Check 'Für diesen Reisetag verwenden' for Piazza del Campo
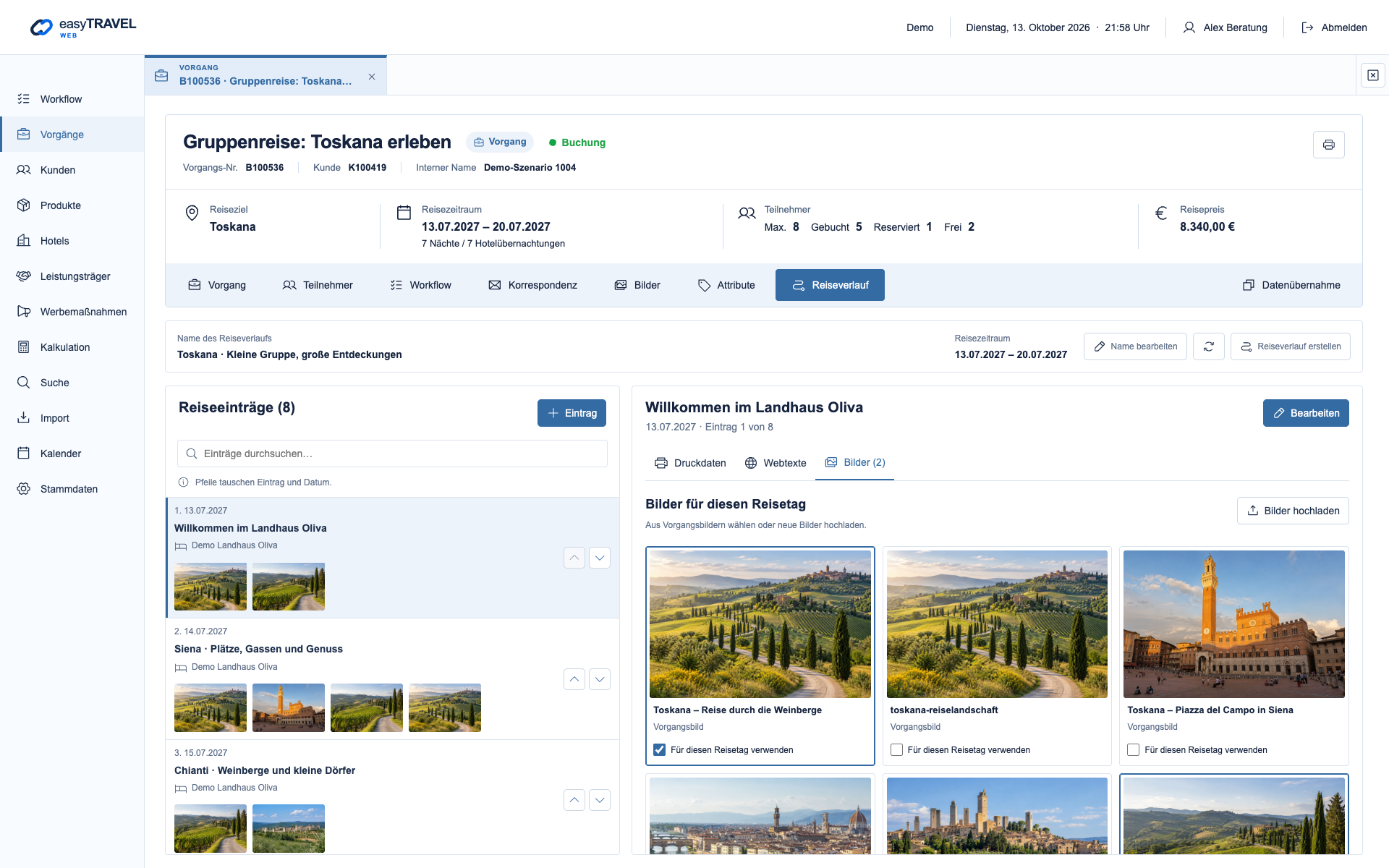This screenshot has width=1389, height=868. click(x=1134, y=750)
